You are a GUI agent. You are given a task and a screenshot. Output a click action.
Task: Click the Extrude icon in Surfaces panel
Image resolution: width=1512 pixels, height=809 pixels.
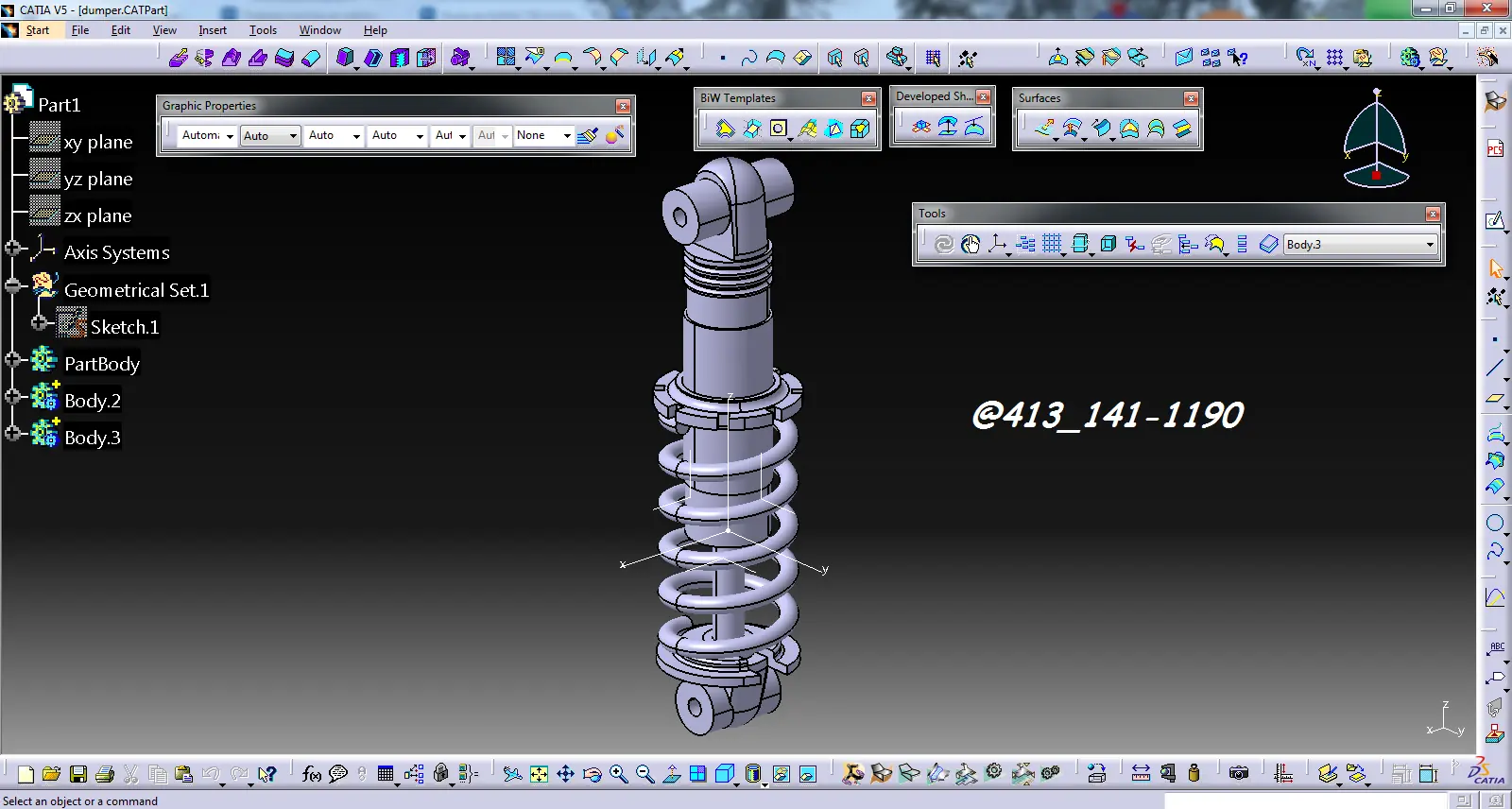(x=1045, y=128)
